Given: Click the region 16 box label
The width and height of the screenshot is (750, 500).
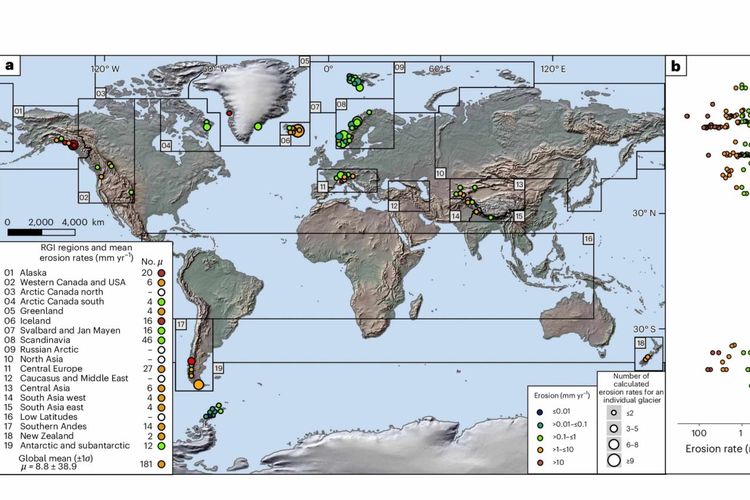Looking at the screenshot, I should click(x=588, y=239).
